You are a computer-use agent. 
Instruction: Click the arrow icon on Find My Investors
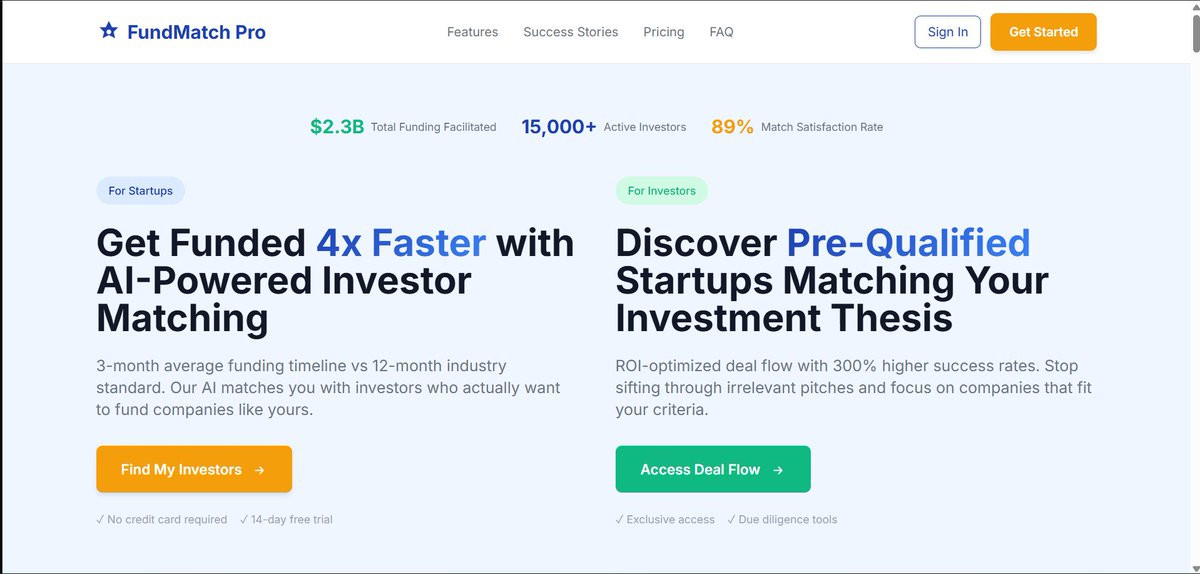pos(259,470)
